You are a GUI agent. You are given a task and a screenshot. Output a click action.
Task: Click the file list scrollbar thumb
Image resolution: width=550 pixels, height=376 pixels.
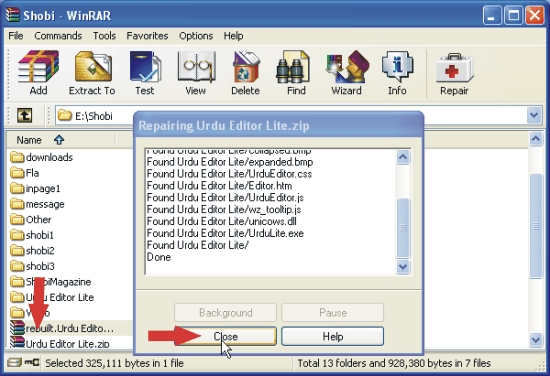tap(536, 226)
